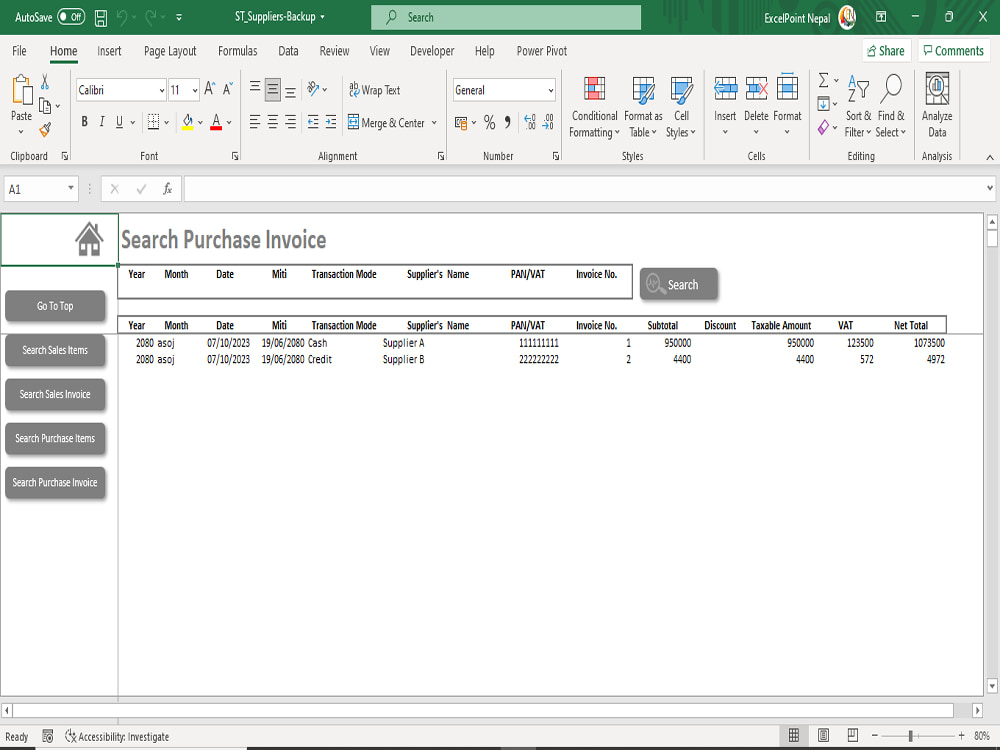The image size is (1000, 750).
Task: Click the Format Painter brush icon
Action: point(45,130)
